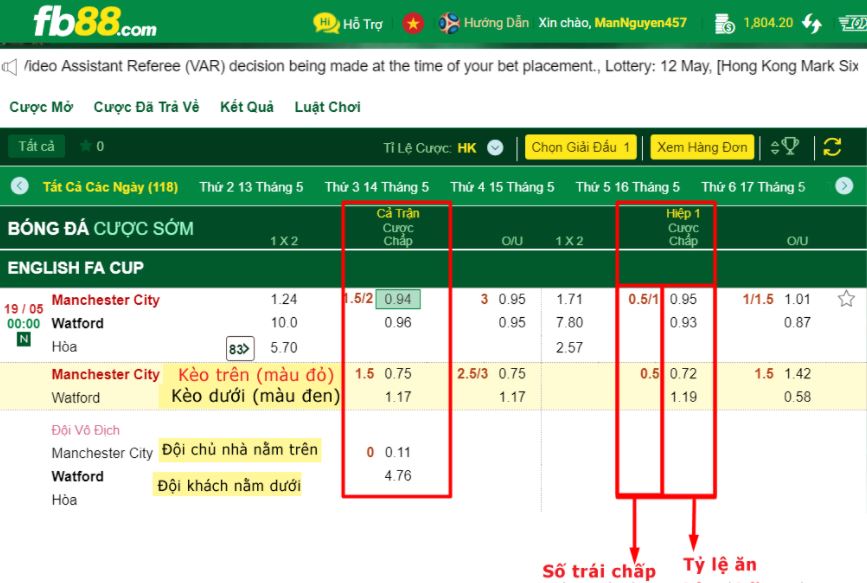Open the Hi chat support icon
867x583 pixels.
tap(326, 23)
